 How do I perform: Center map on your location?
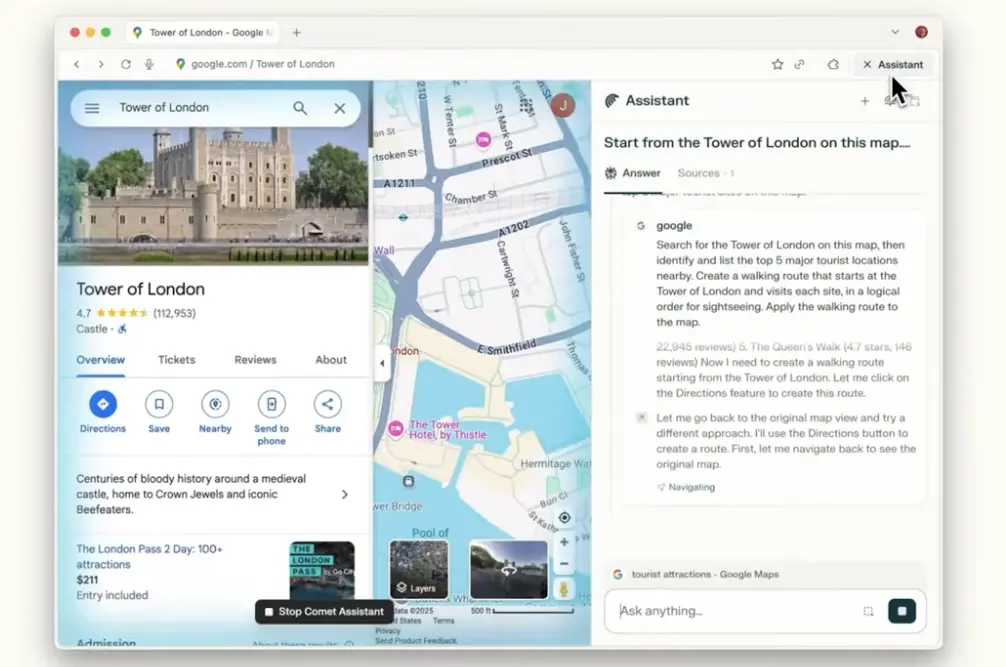[564, 517]
